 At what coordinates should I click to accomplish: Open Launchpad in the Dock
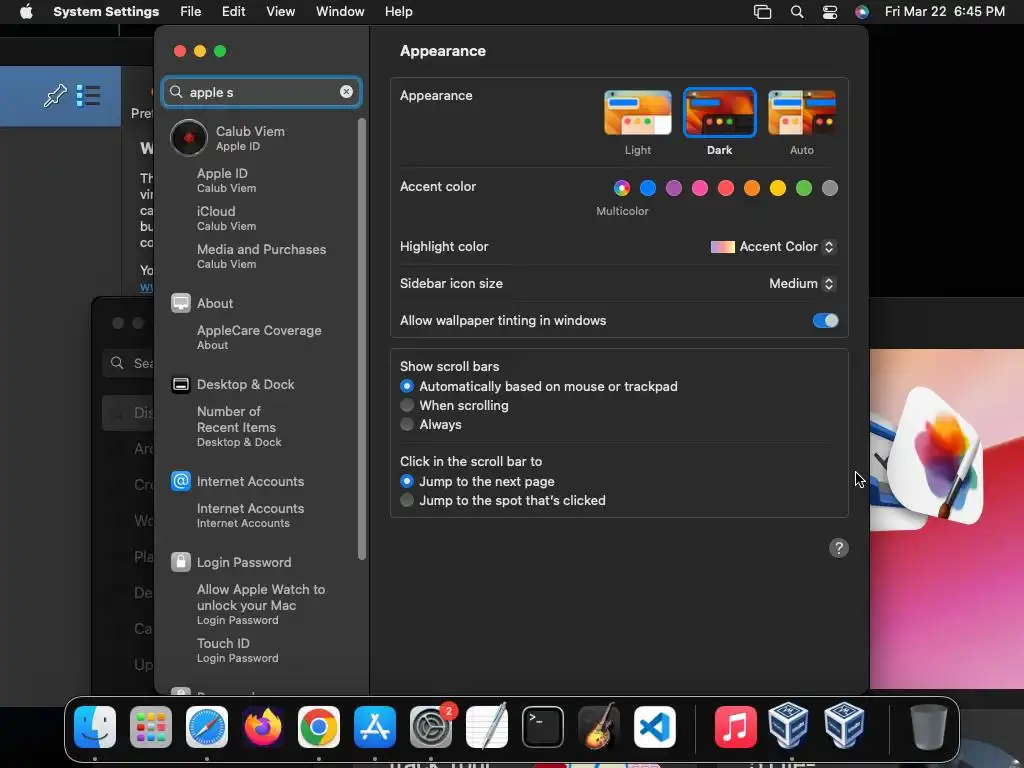coord(151,727)
